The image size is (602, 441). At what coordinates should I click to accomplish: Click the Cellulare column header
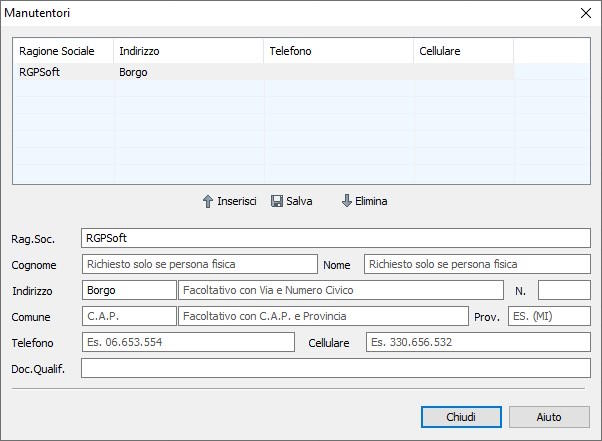pyautogui.click(x=463, y=51)
